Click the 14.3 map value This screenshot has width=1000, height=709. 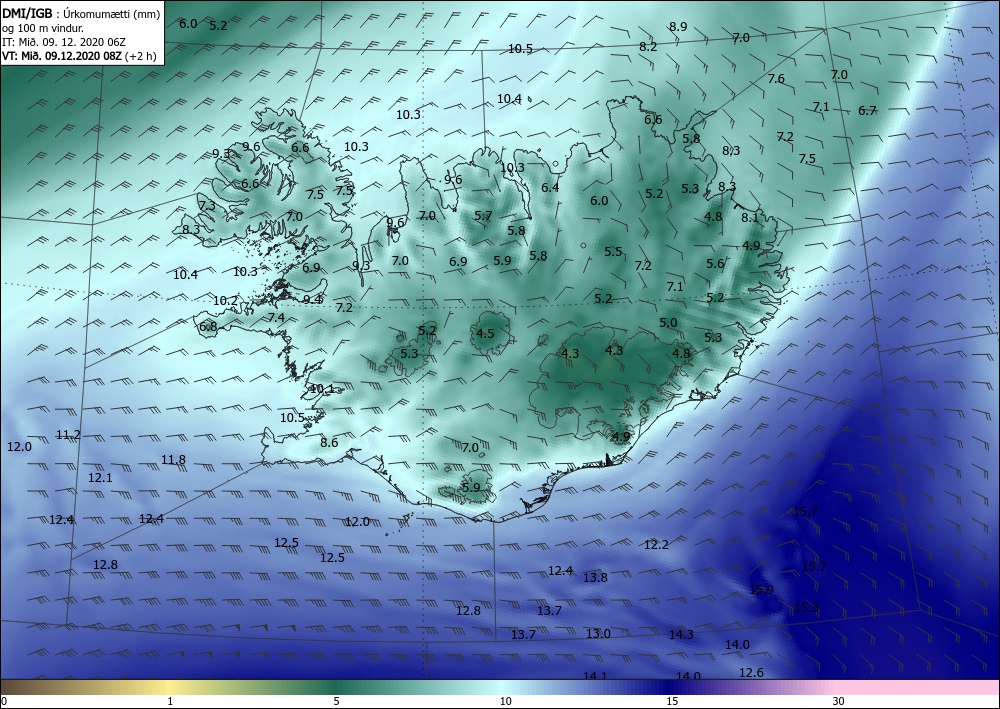[681, 635]
